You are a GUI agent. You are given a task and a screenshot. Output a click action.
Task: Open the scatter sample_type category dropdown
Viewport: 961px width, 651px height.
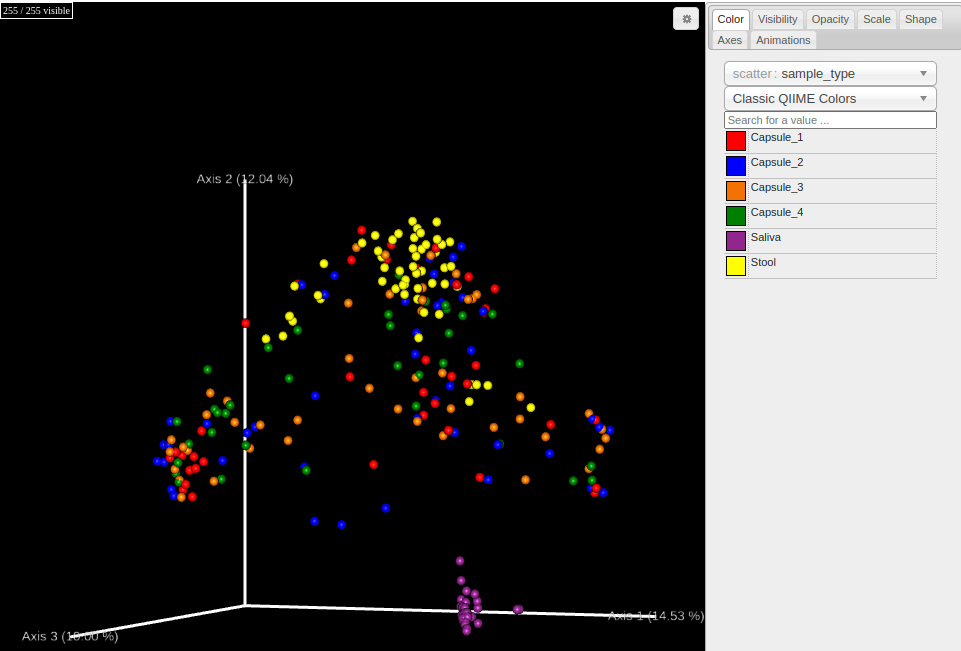(830, 74)
